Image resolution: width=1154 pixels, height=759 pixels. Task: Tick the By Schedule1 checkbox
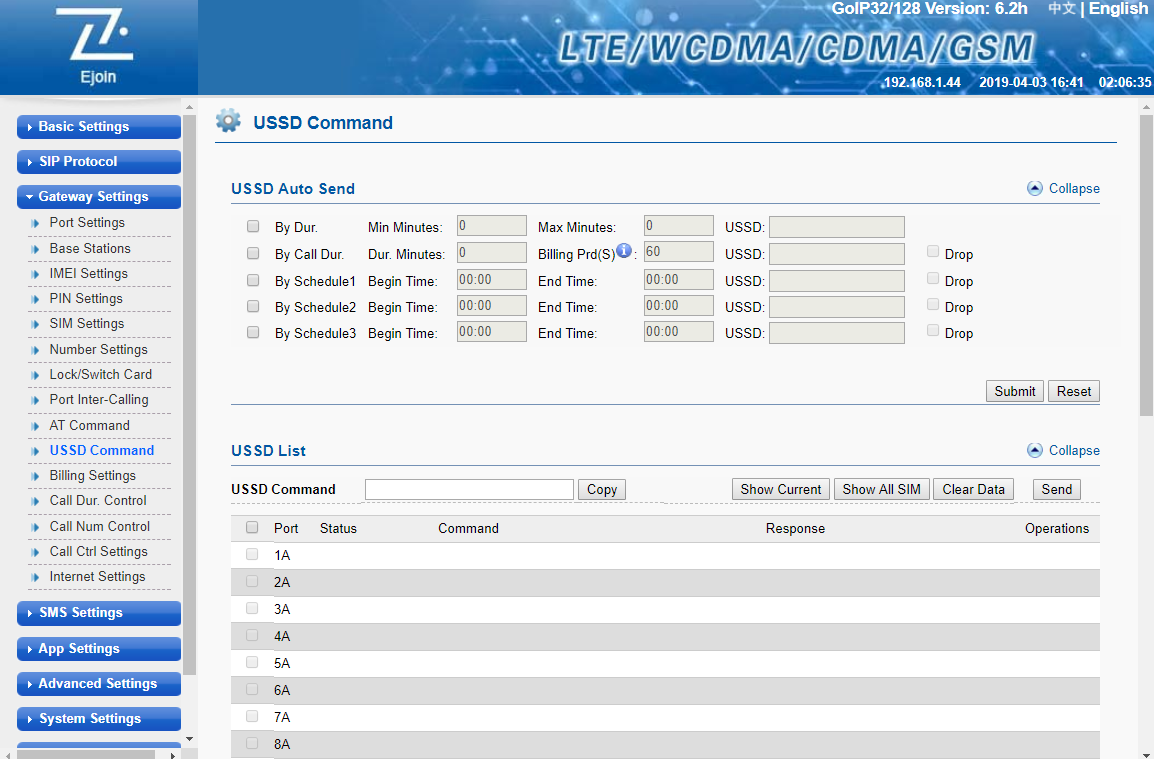pos(253,280)
